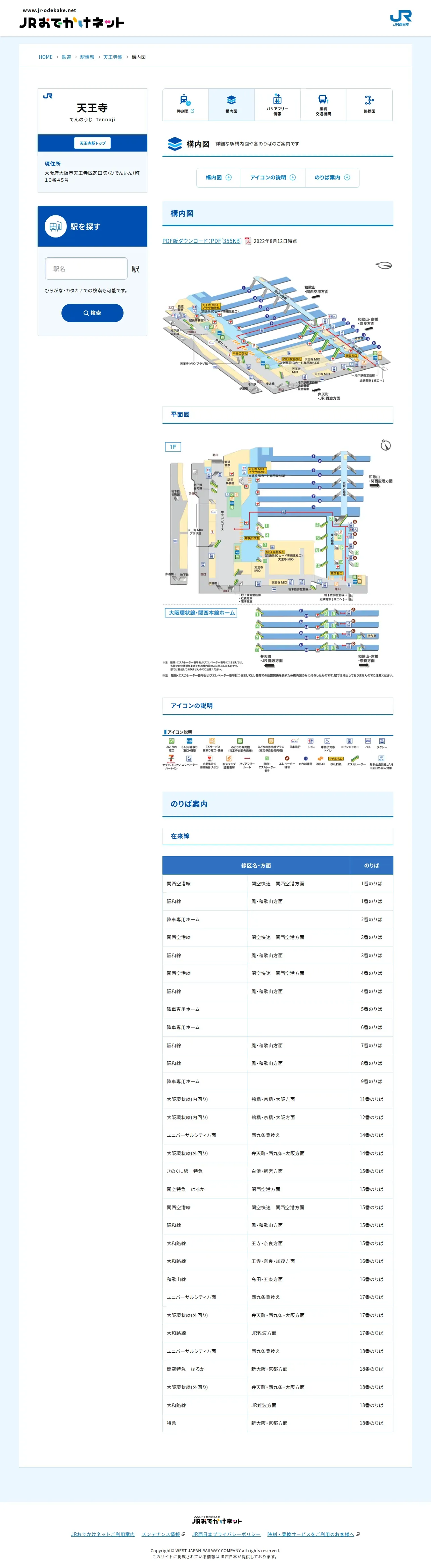Open the 路線図 route map tab

370,105
